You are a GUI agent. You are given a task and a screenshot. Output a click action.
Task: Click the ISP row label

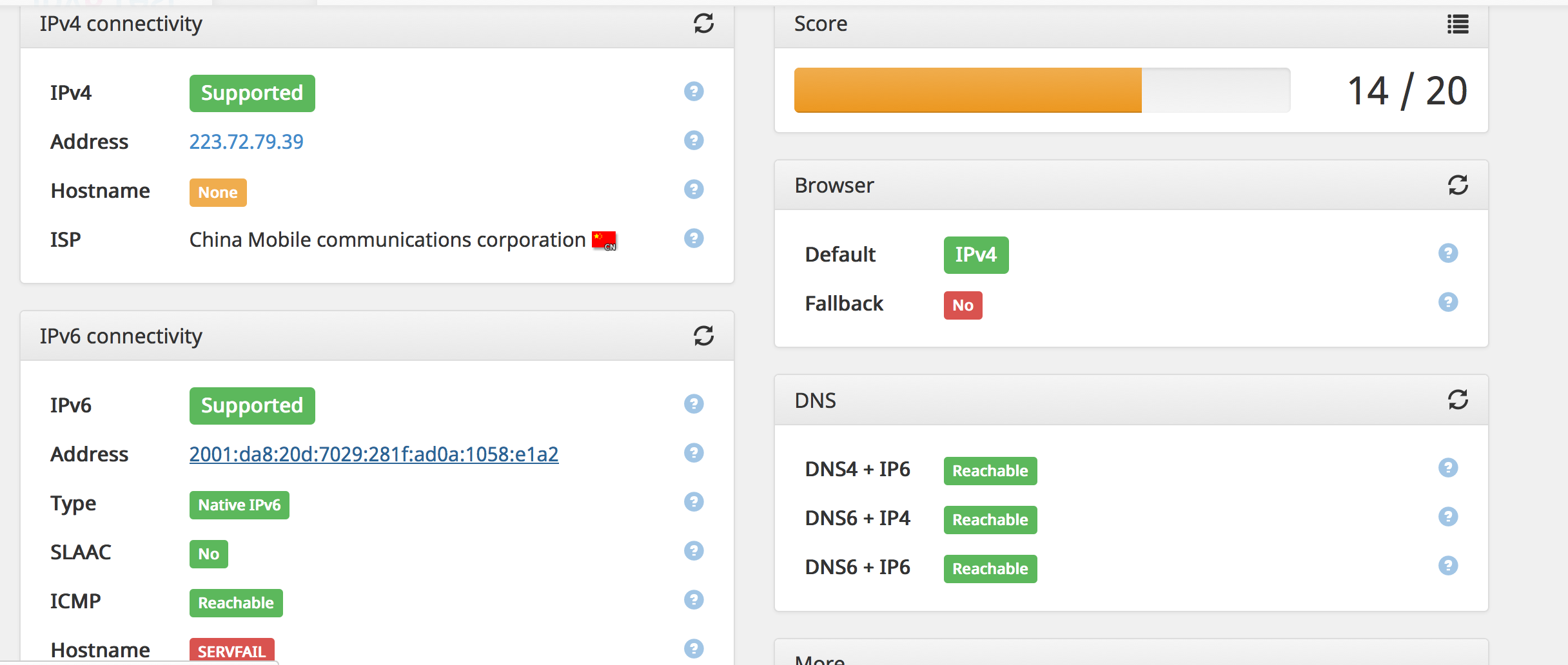point(66,240)
